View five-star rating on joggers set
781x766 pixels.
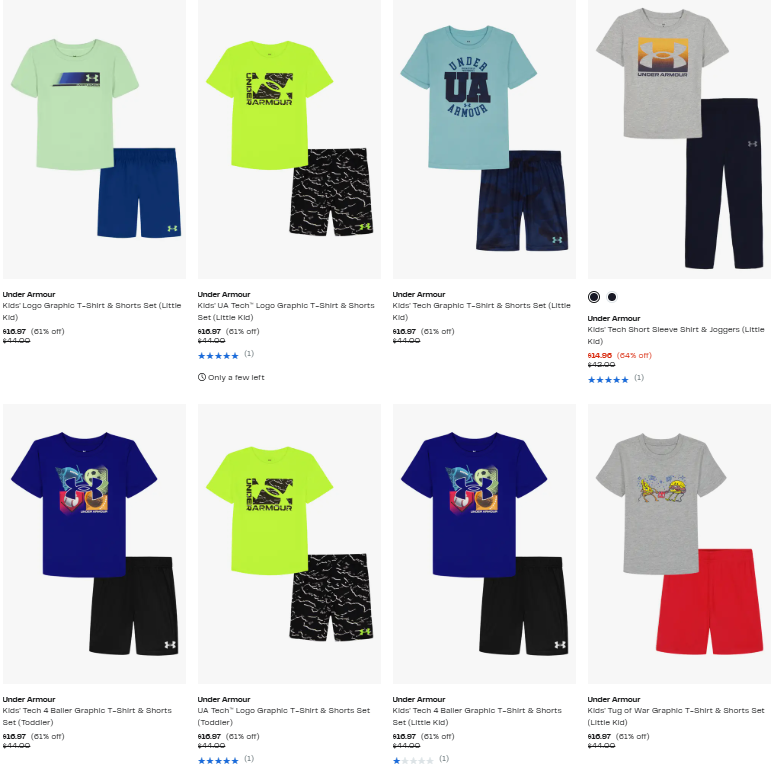point(608,380)
